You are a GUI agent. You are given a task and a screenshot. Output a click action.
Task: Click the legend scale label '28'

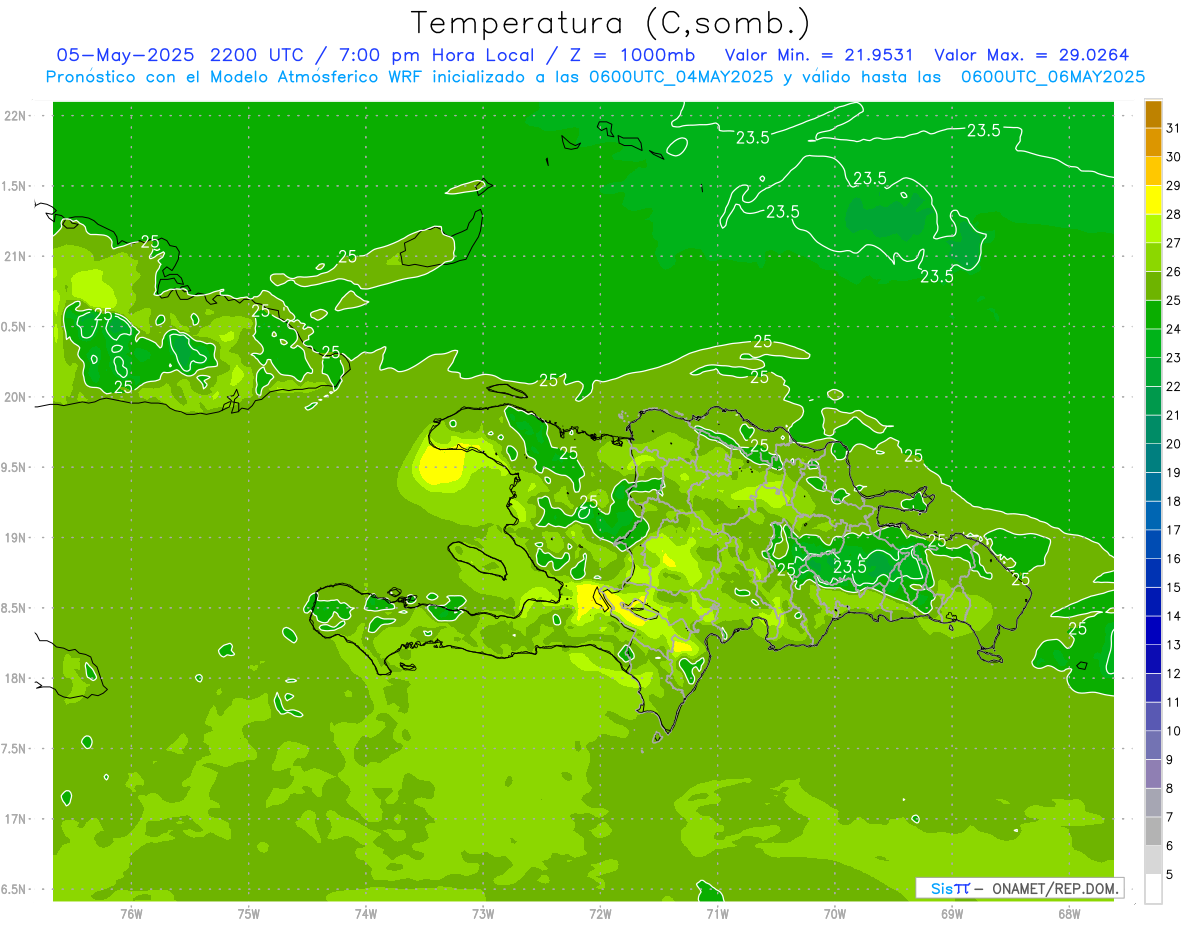1173,214
